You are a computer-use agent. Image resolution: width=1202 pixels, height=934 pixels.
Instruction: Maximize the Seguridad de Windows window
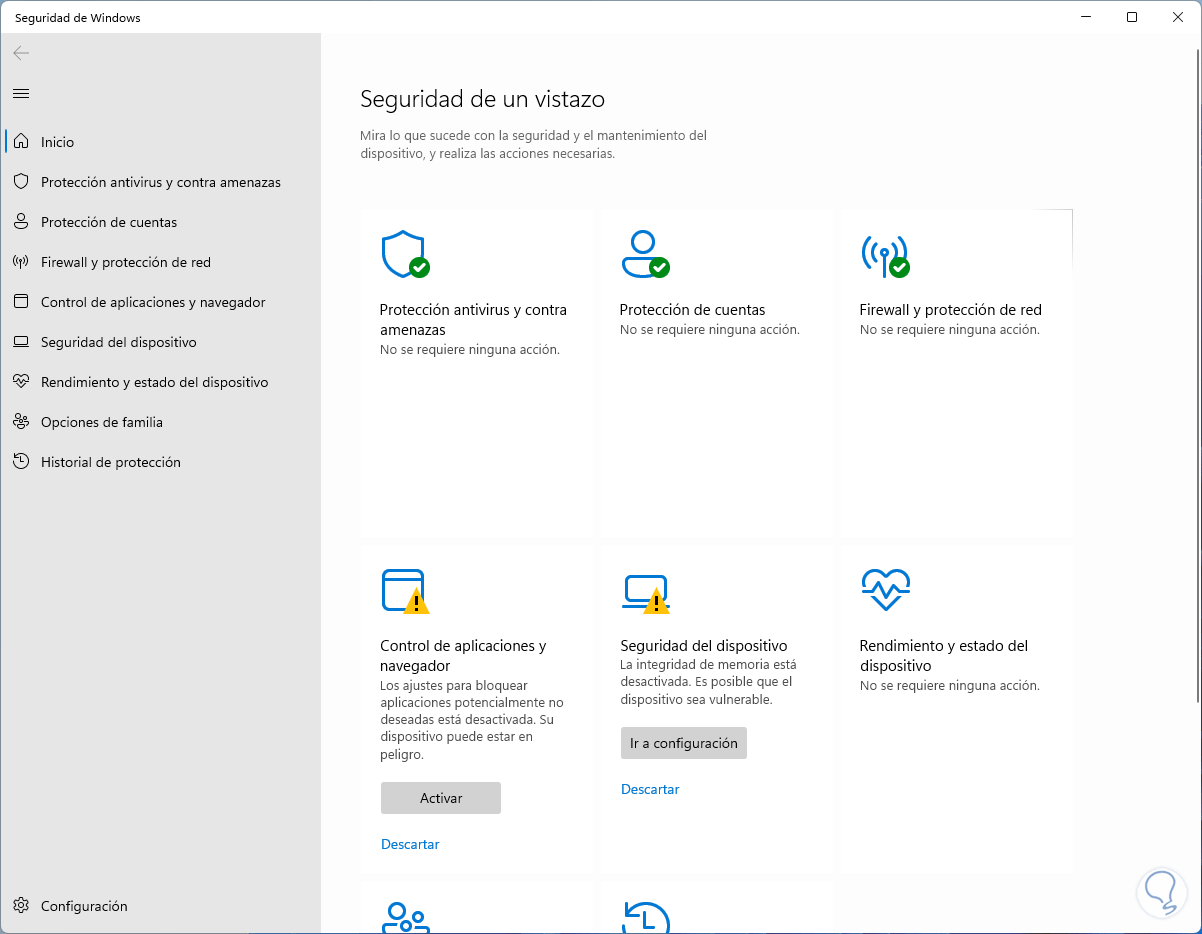click(x=1132, y=17)
